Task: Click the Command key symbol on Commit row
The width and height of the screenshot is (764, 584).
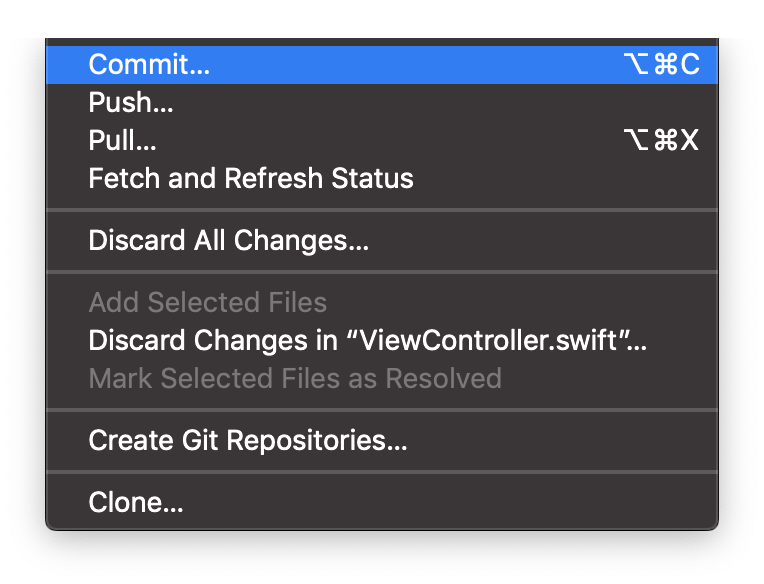Action: (666, 64)
